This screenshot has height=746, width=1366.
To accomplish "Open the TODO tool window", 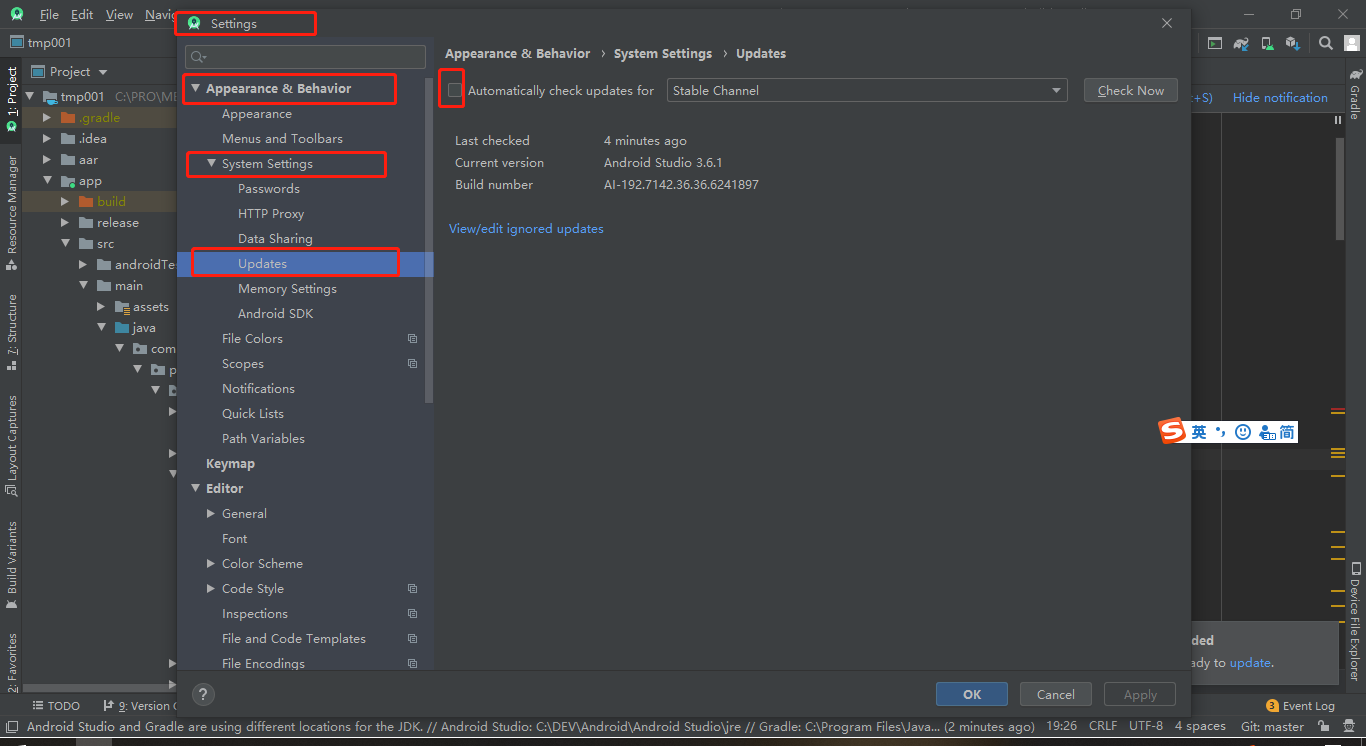I will coord(56,706).
